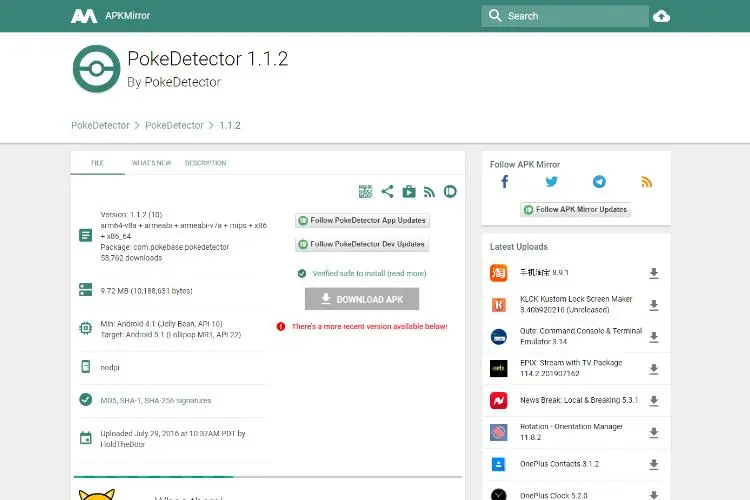Follow PokeDetector App Updates

tap(362, 221)
